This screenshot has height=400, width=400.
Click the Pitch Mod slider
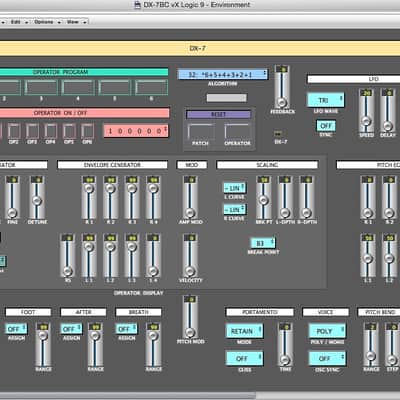click(x=190, y=317)
